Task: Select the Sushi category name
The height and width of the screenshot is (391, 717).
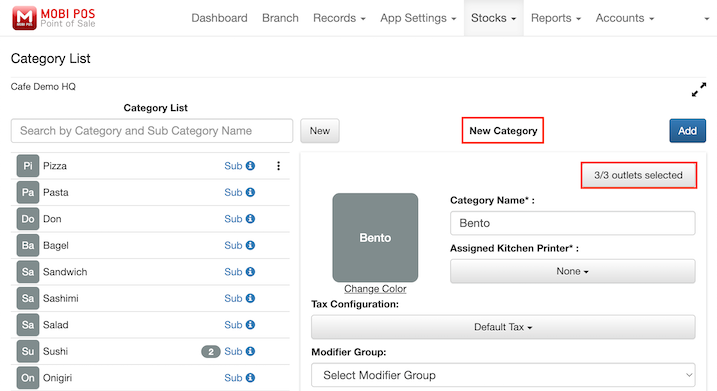Action: (x=55, y=352)
